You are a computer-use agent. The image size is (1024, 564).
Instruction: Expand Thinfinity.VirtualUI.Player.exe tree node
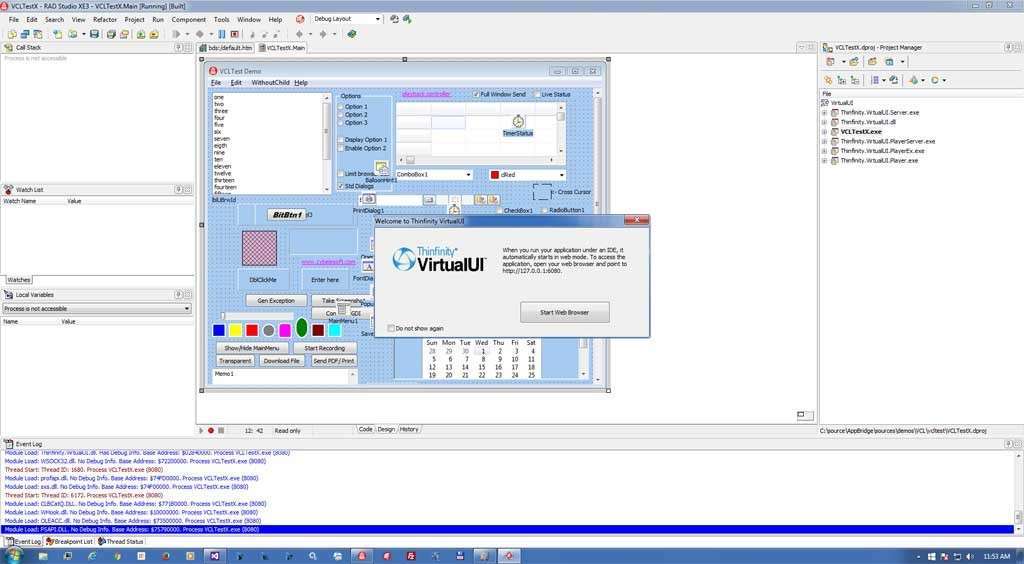click(824, 161)
